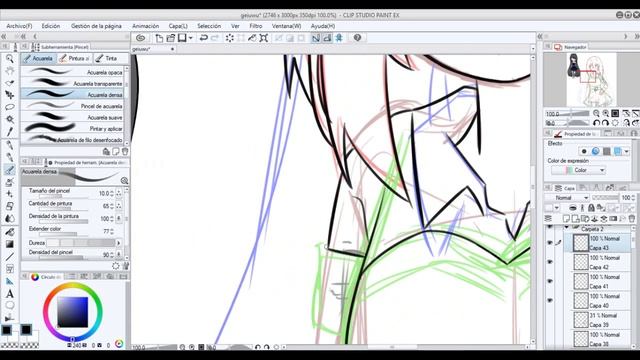Screen dimensions: 640x360
Task: Toggle the border effect circle icon
Action: coord(584,151)
